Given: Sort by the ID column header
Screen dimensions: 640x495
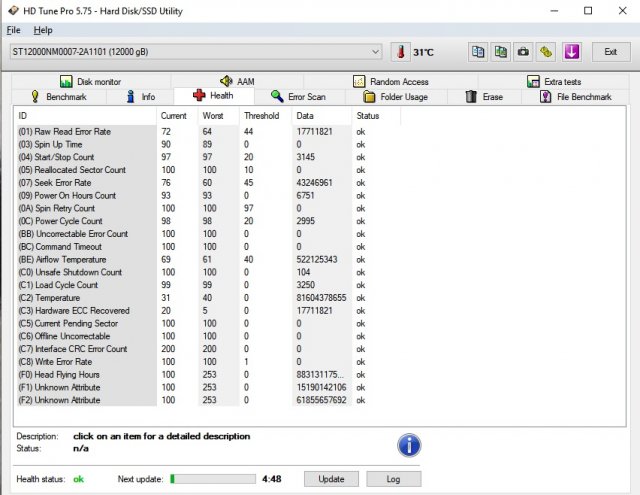Looking at the screenshot, I should (86, 116).
